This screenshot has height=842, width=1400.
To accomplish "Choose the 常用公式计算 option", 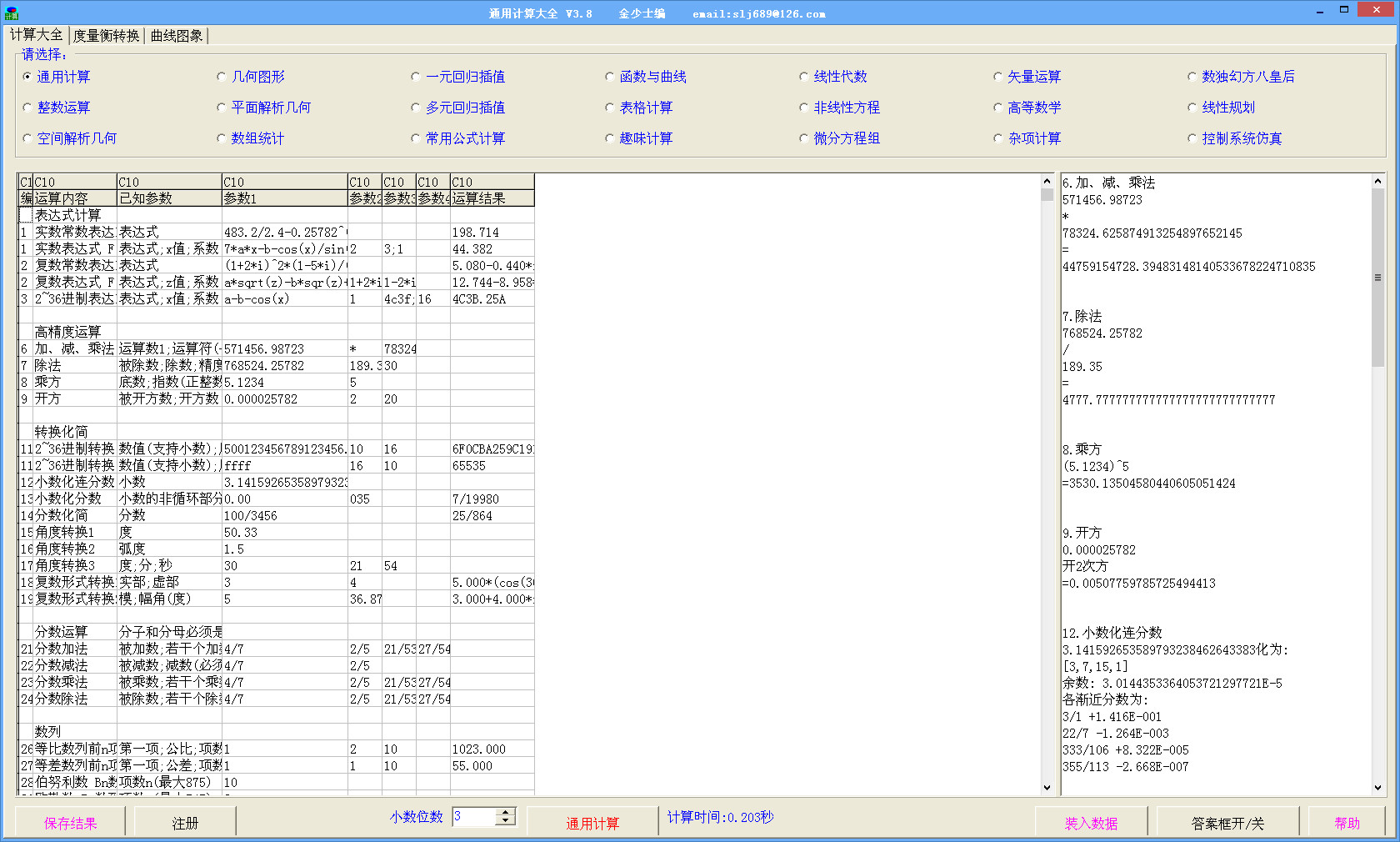I will pyautogui.click(x=458, y=138).
